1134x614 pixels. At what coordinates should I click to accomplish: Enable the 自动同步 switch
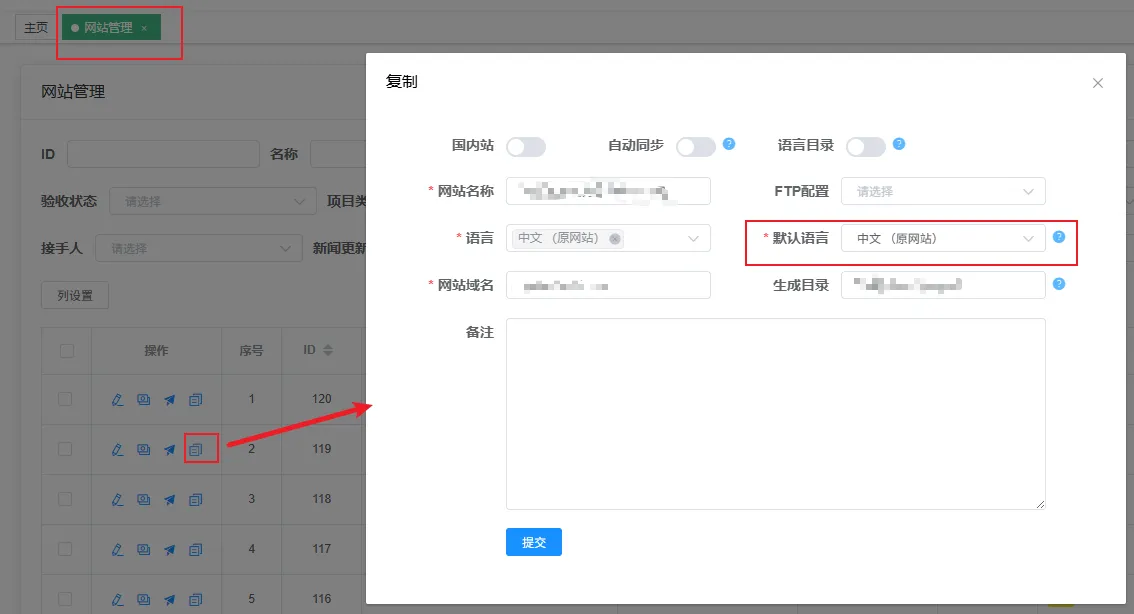(696, 147)
